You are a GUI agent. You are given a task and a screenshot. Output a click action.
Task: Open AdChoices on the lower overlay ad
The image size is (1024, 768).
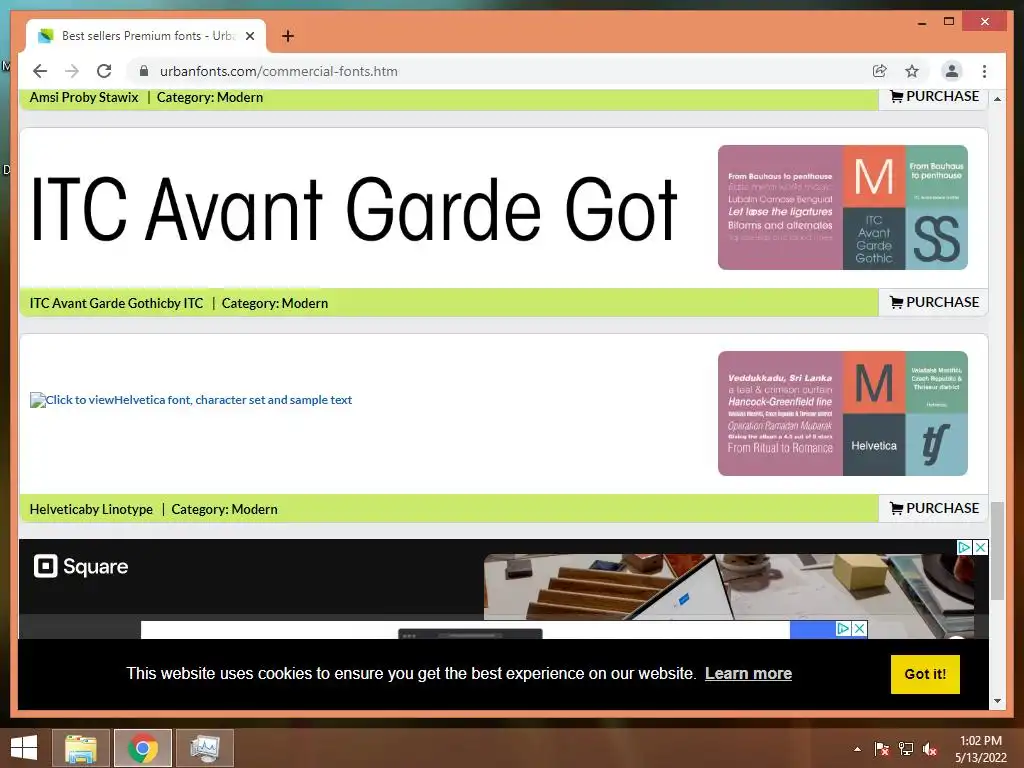coord(843,628)
